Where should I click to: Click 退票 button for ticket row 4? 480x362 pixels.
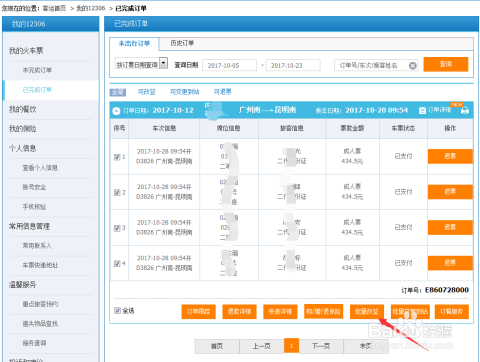tap(450, 263)
